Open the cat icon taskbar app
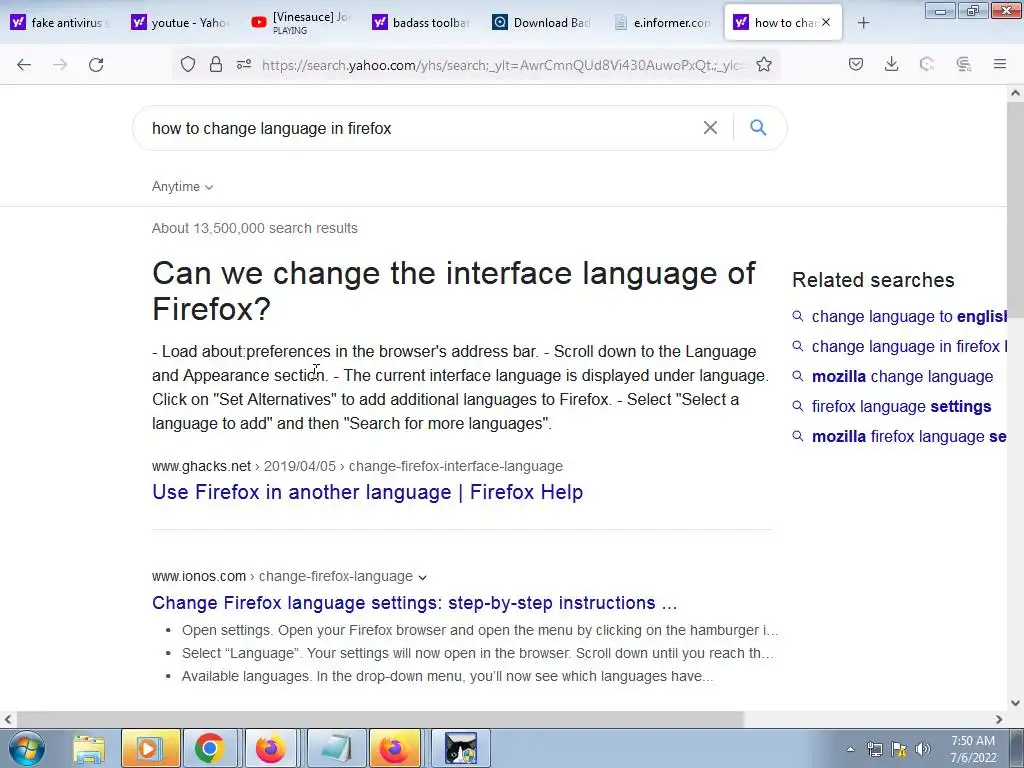The height and width of the screenshot is (768, 1024). [x=461, y=748]
